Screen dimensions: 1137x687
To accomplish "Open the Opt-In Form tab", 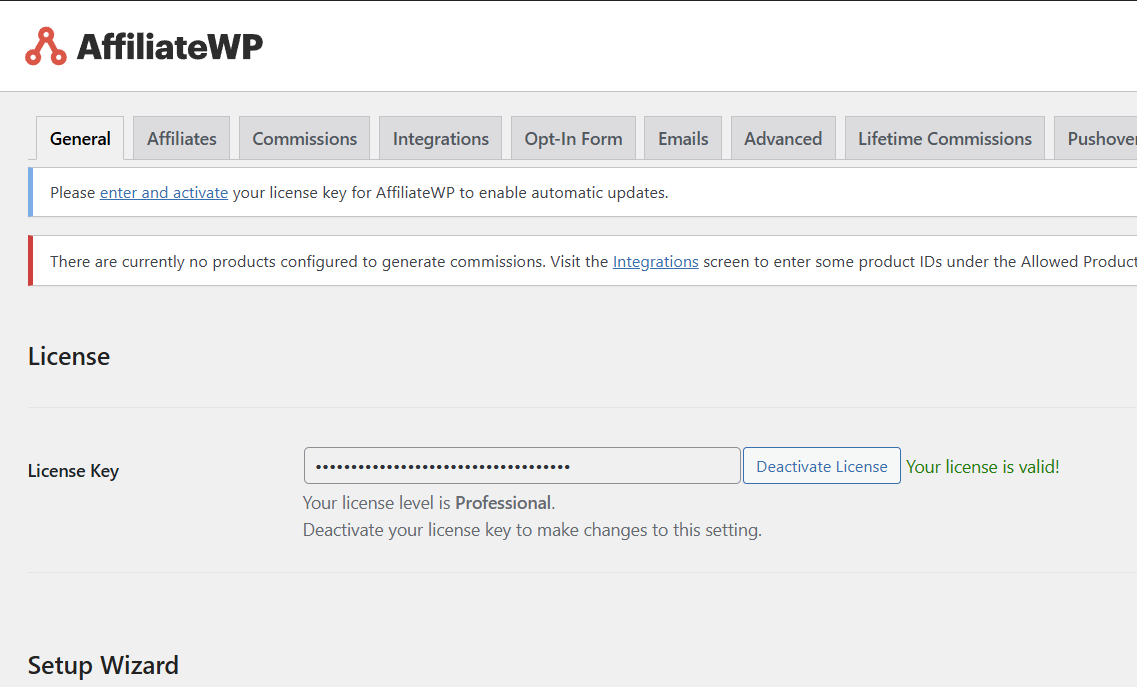I will pyautogui.click(x=574, y=138).
